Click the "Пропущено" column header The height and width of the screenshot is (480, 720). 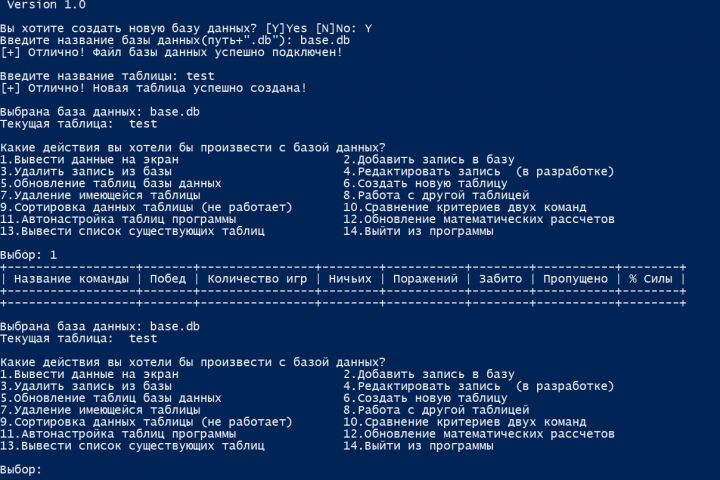click(x=574, y=278)
